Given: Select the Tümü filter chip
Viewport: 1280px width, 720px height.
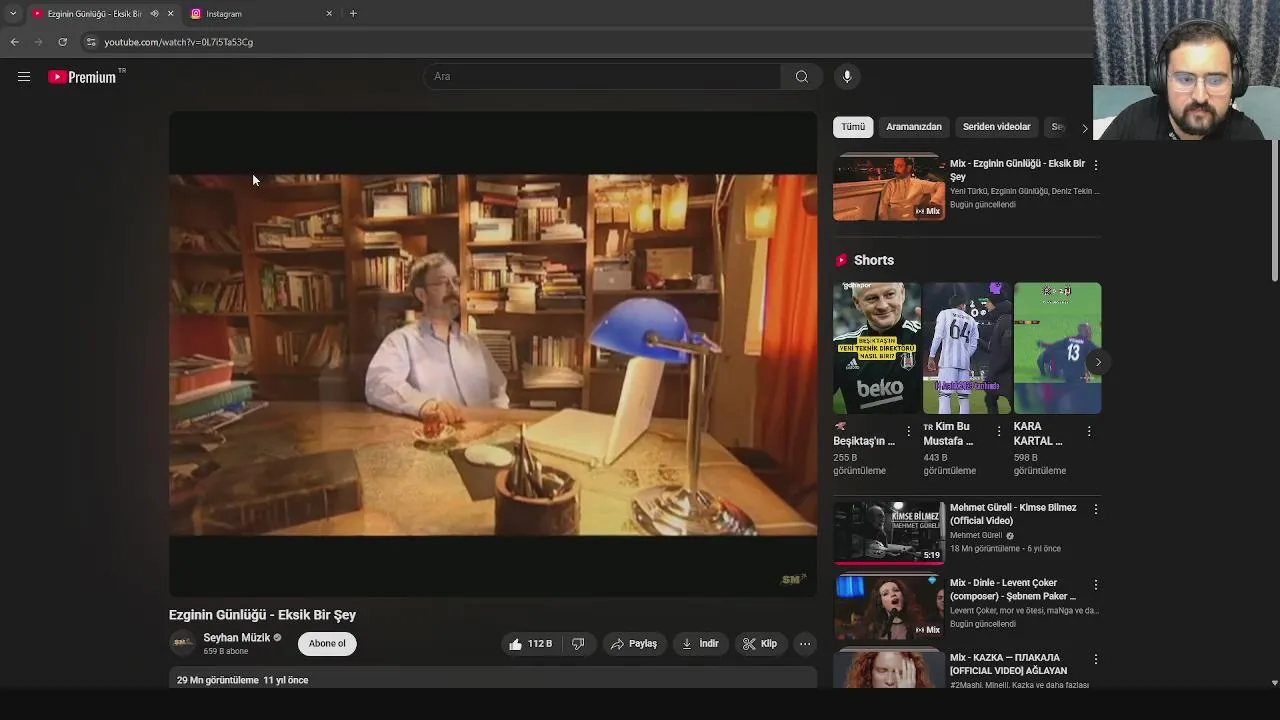Looking at the screenshot, I should click(x=853, y=127).
